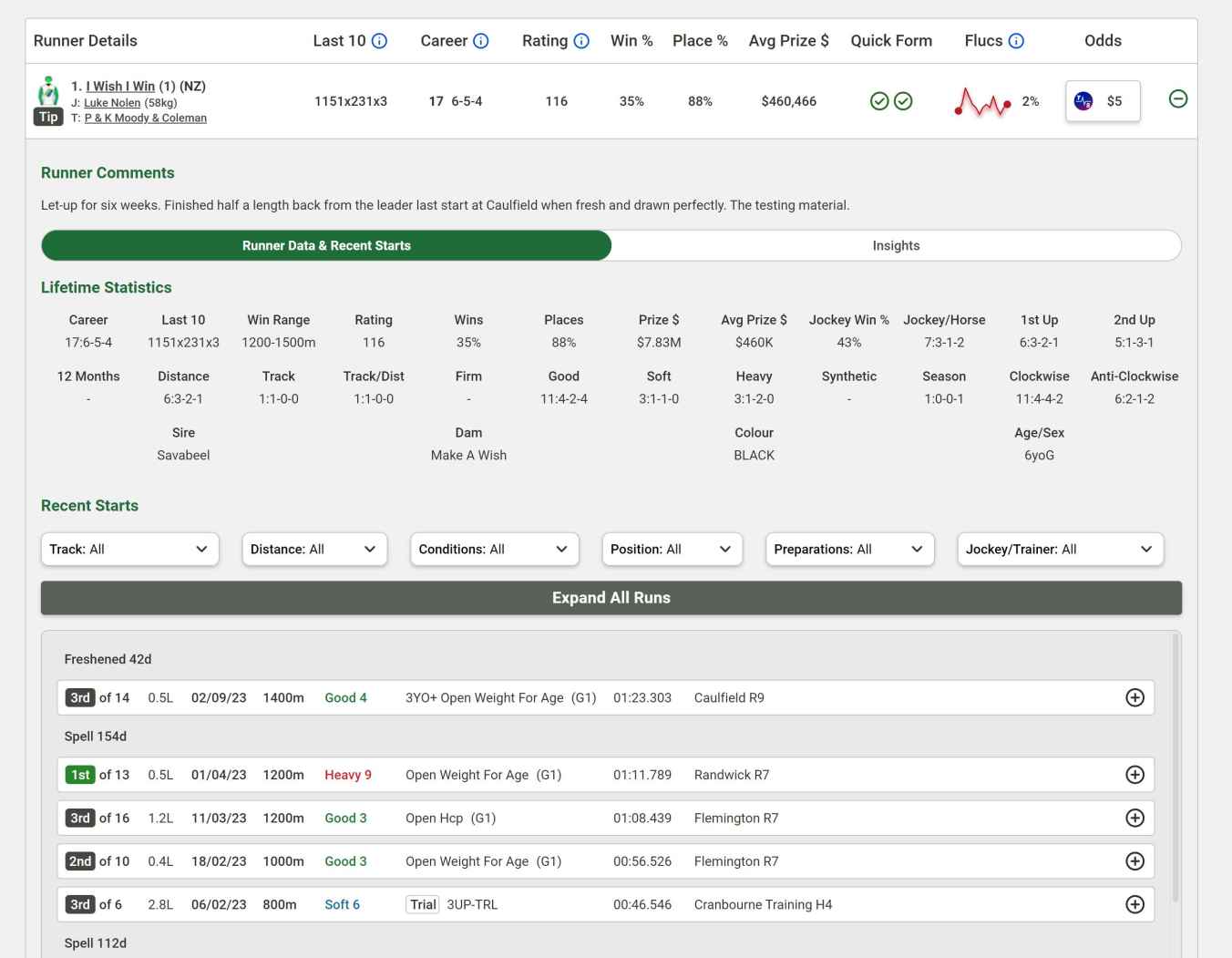Expand the Caulfield R9 run details

pos(1134,697)
